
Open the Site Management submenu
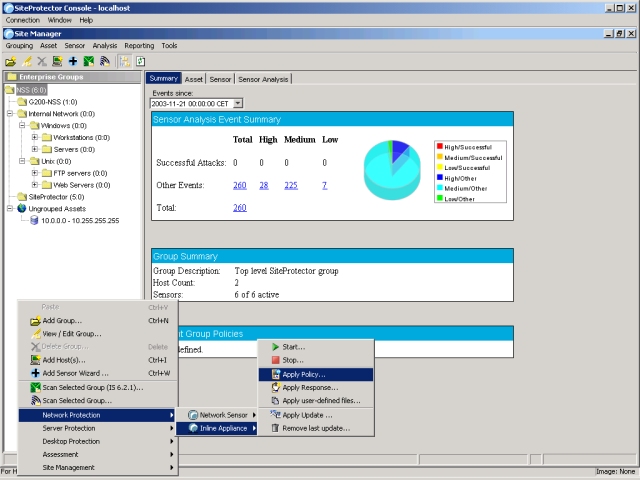pos(98,467)
